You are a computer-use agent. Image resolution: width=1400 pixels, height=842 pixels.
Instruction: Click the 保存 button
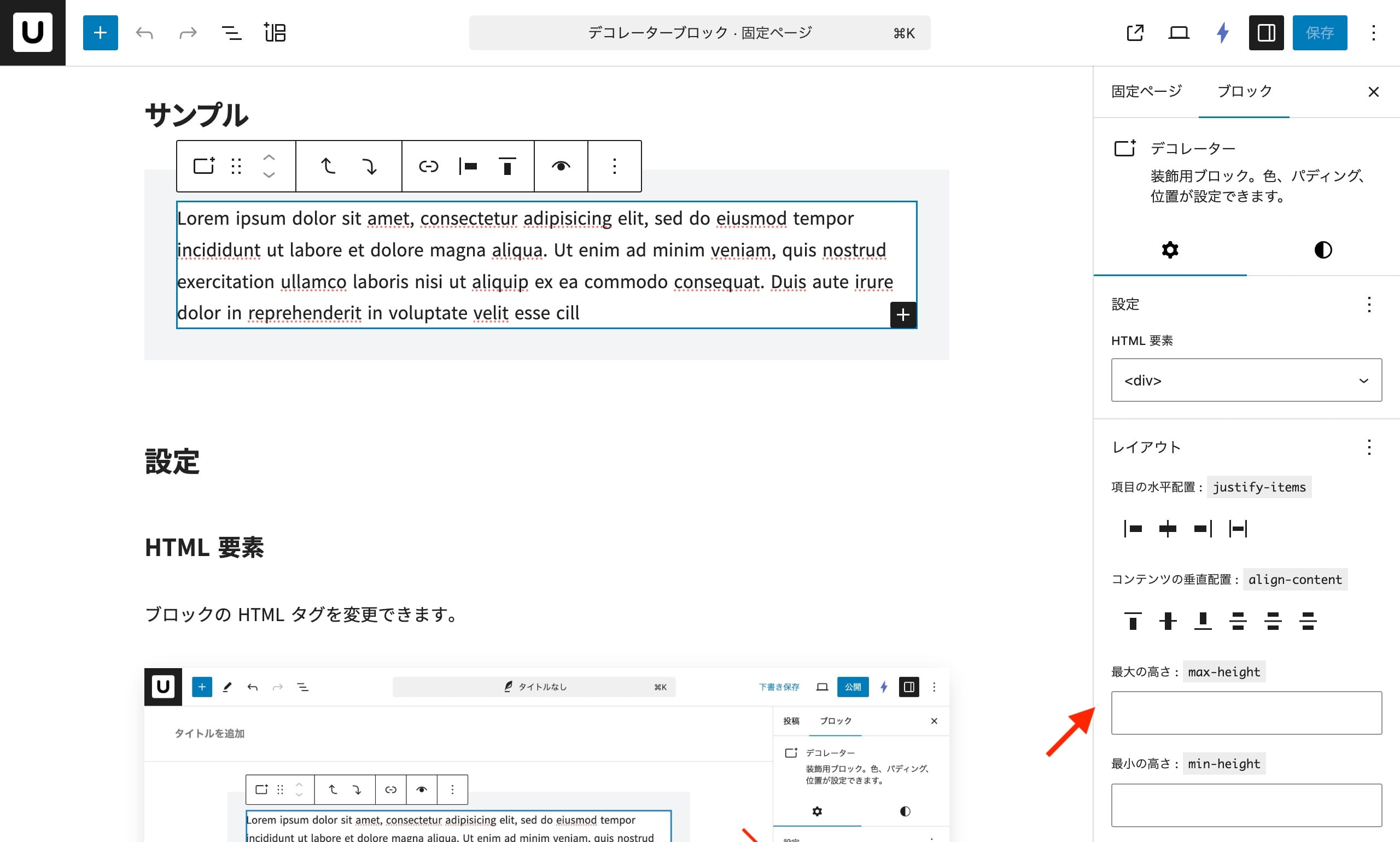click(x=1320, y=32)
